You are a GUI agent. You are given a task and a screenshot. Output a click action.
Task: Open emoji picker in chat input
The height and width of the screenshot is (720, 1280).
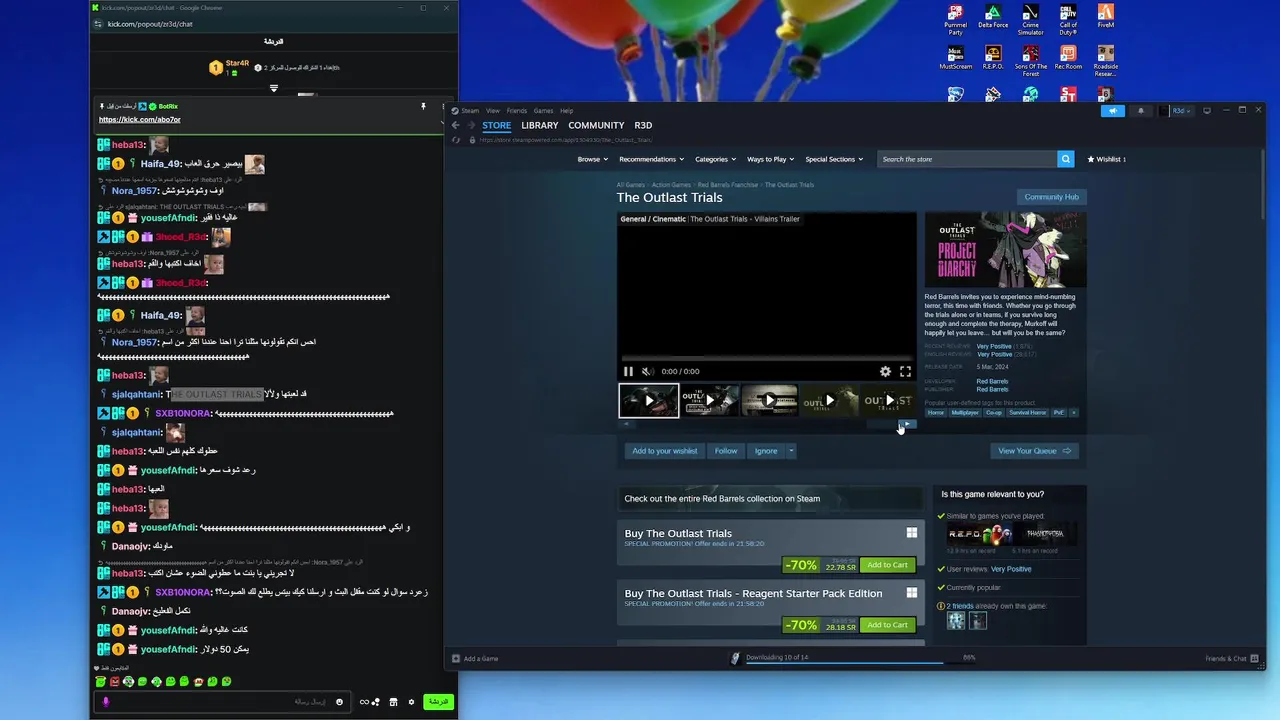pos(339,702)
